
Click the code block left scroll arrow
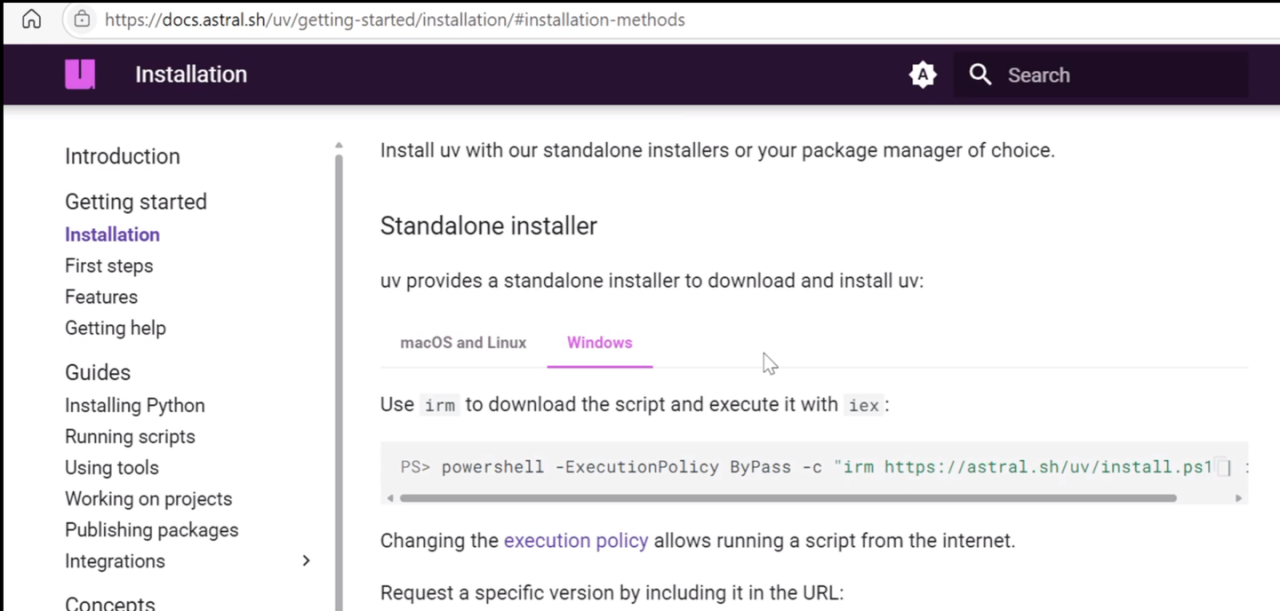pos(389,497)
